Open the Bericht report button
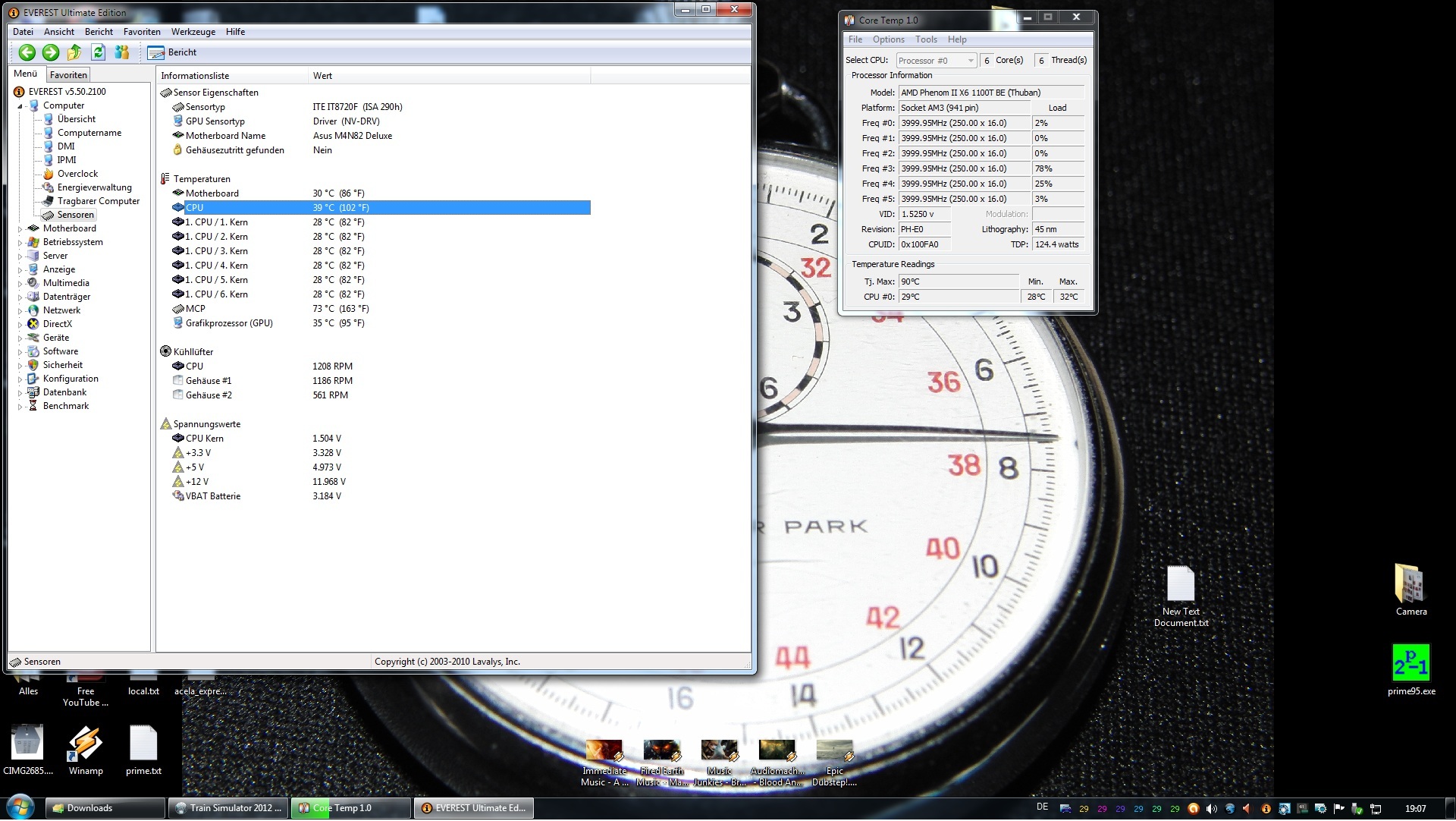Screen dimensions: 1456x821 point(172,52)
